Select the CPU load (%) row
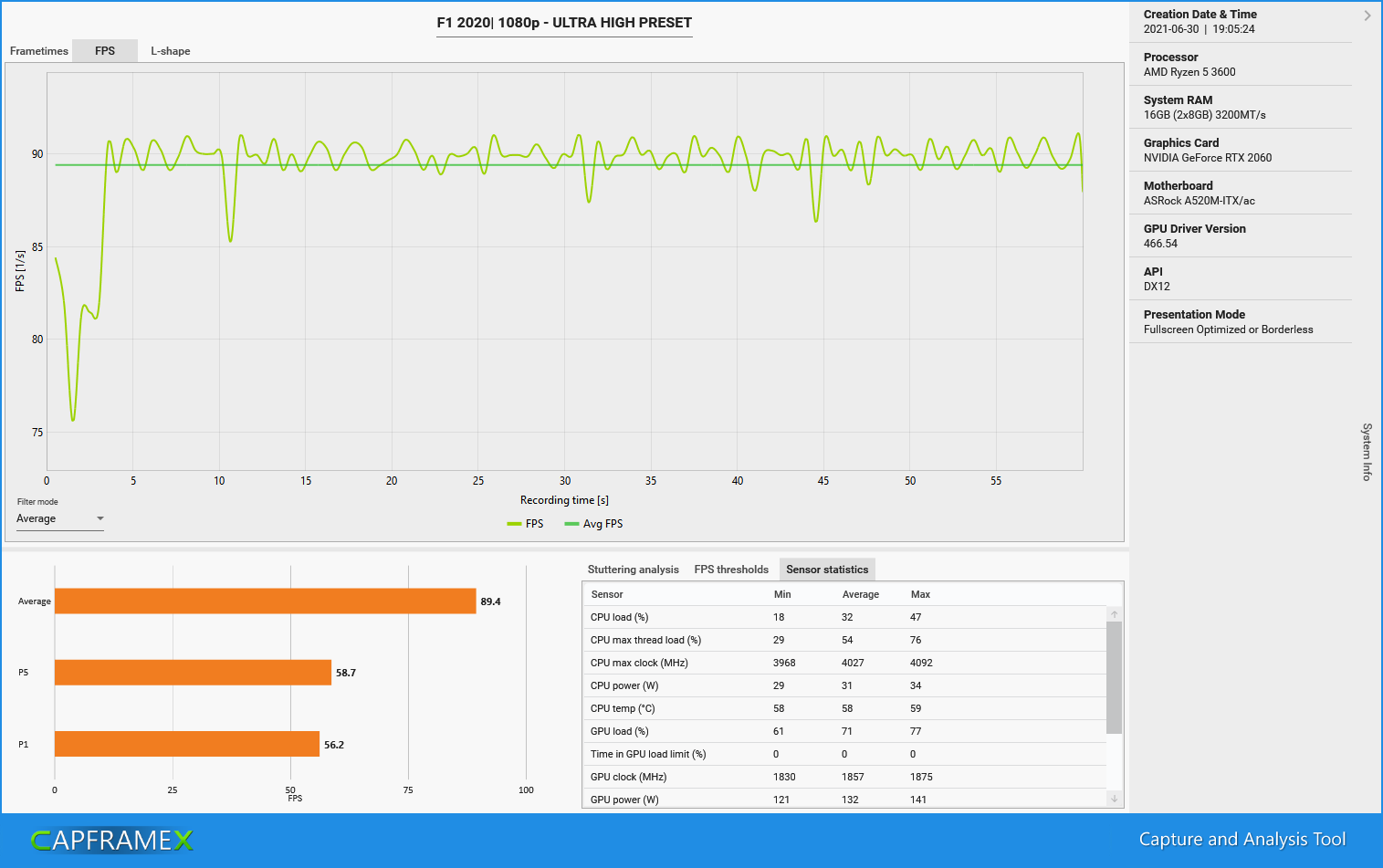Image resolution: width=1383 pixels, height=868 pixels. [x=844, y=617]
